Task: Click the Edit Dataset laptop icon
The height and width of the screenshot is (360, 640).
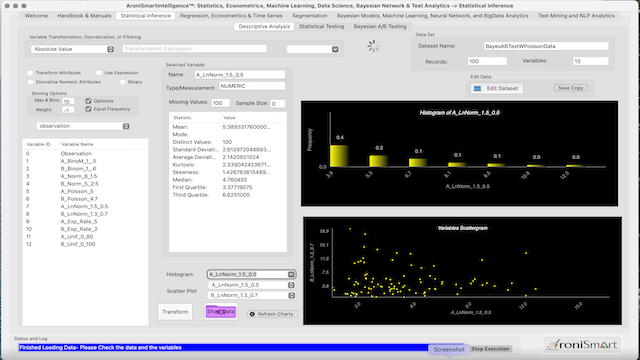Action: pos(477,88)
